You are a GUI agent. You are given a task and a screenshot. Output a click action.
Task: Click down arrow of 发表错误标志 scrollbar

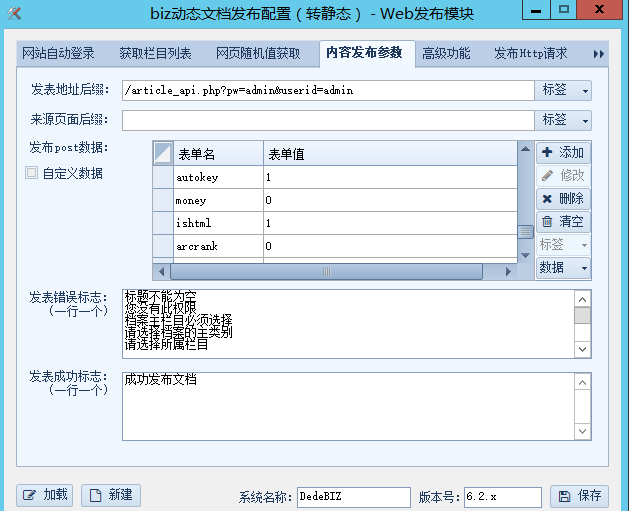point(581,349)
